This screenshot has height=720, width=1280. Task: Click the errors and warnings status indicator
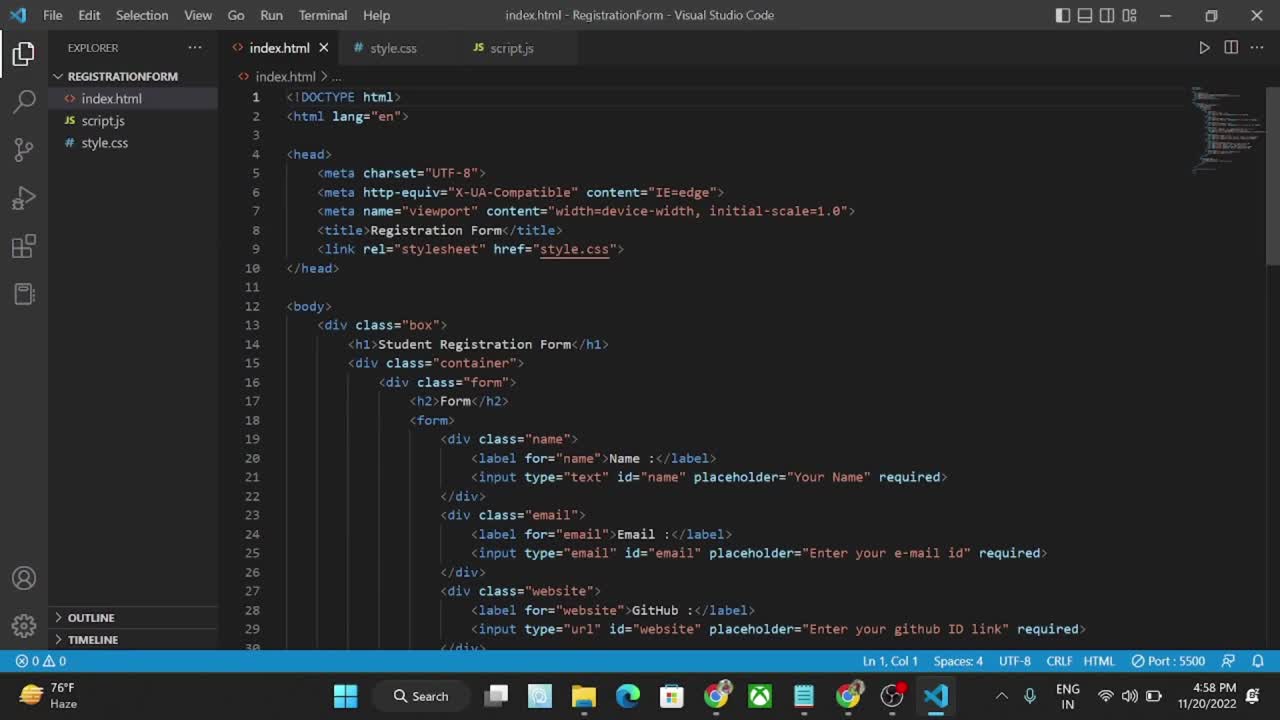click(x=41, y=661)
